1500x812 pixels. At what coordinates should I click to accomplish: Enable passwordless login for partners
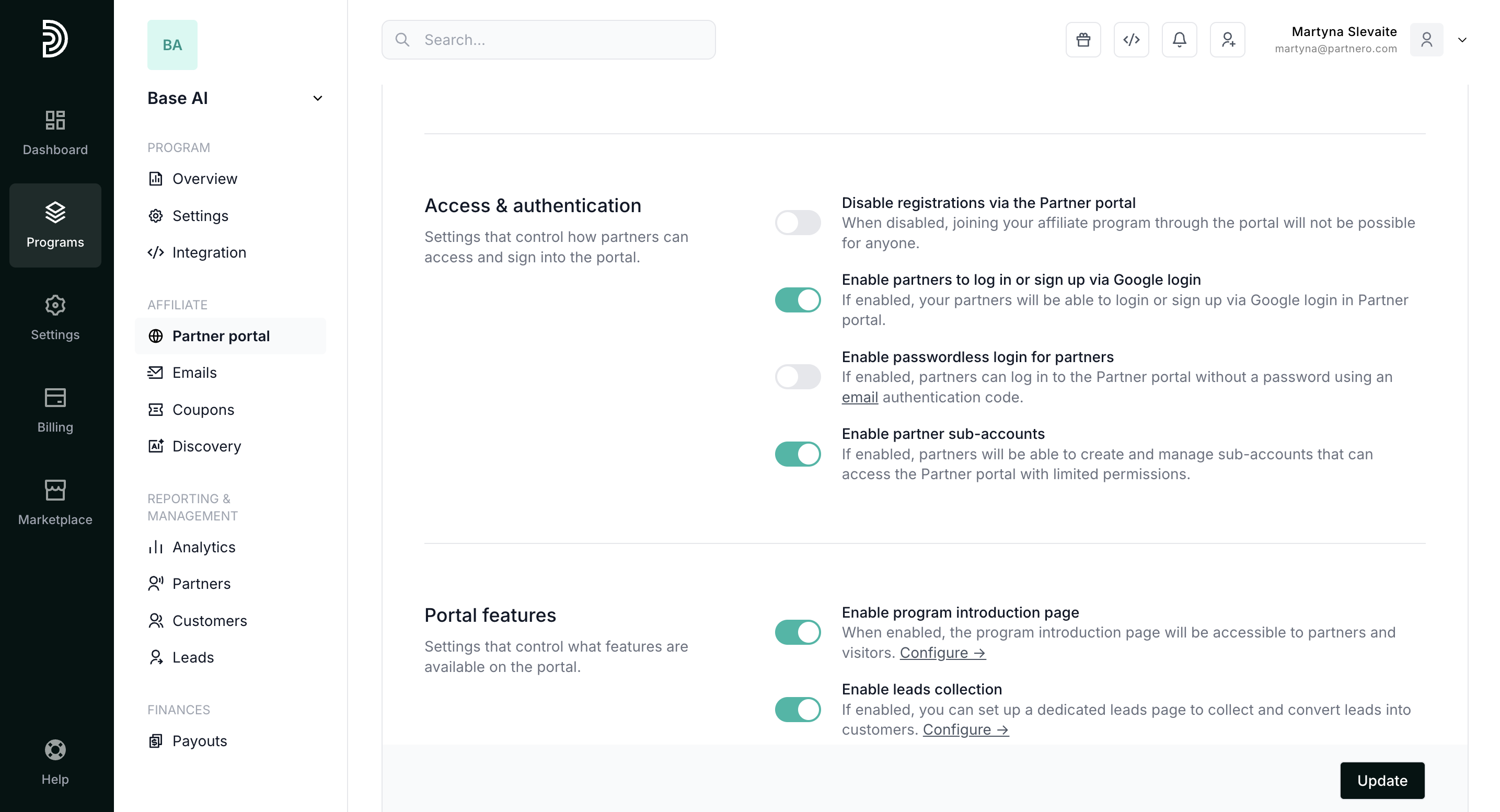(797, 377)
